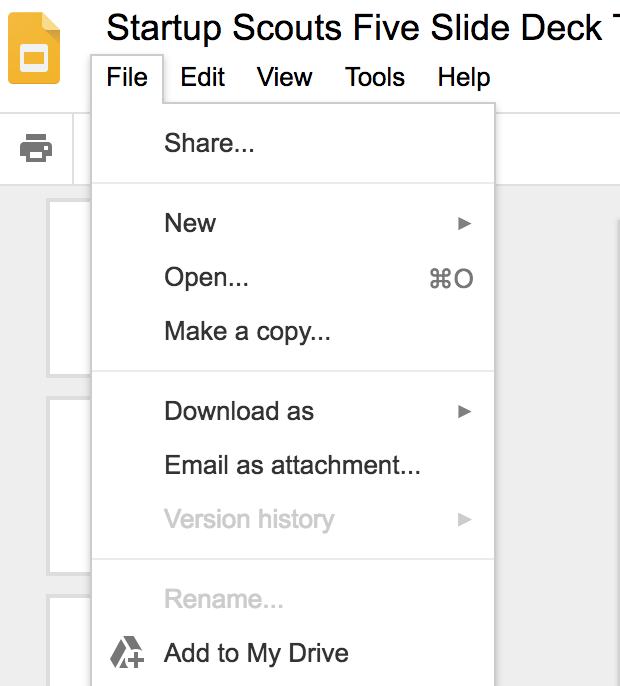Select the third slide thumbnail
620x686 pixels.
pyautogui.click(x=68, y=640)
